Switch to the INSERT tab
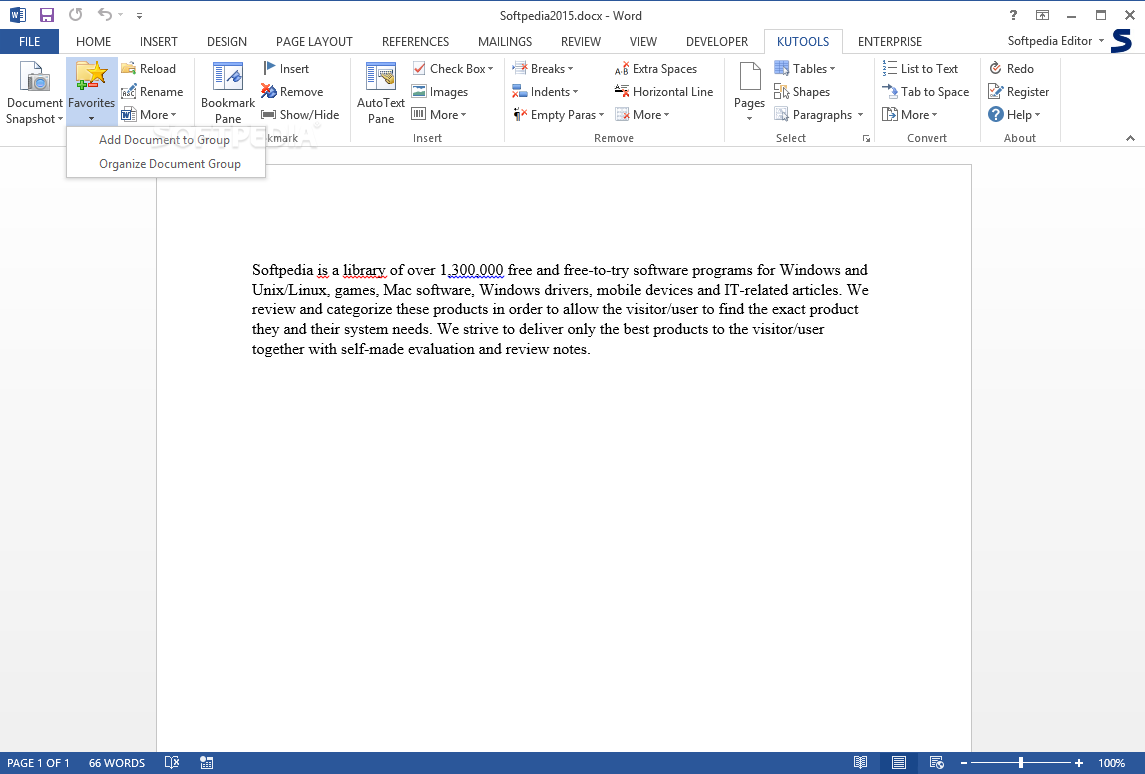The width and height of the screenshot is (1145, 774). click(x=158, y=42)
